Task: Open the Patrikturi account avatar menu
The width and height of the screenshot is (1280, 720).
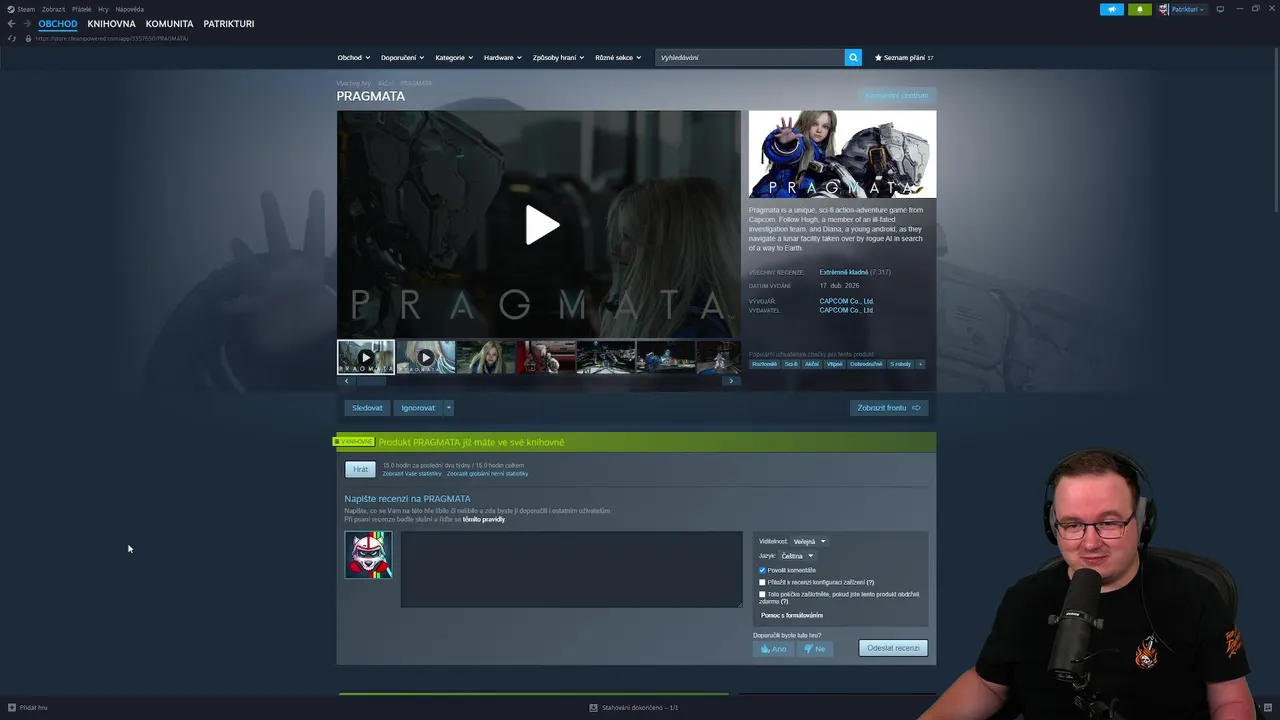Action: coord(1182,9)
